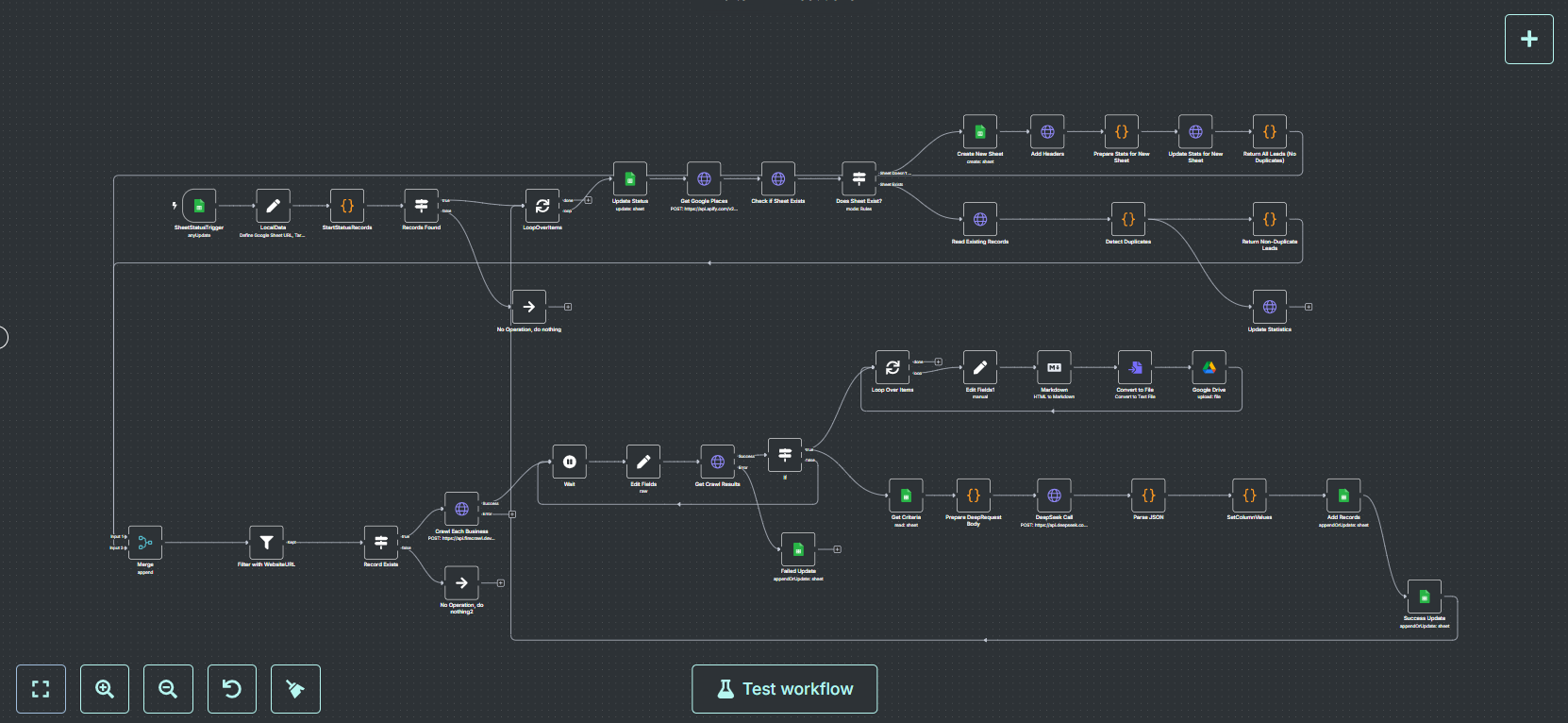Open Prepare Stats for New Sheet node
This screenshot has width=1568, height=723.
(x=1122, y=132)
